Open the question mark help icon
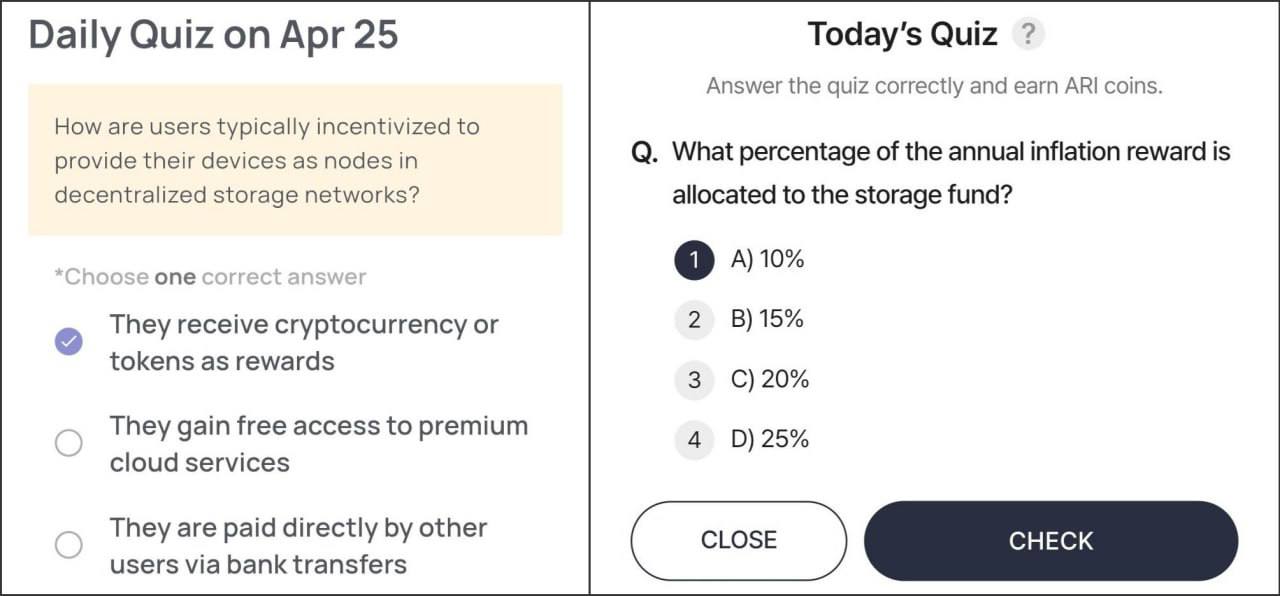Image resolution: width=1280 pixels, height=596 pixels. tap(1028, 35)
